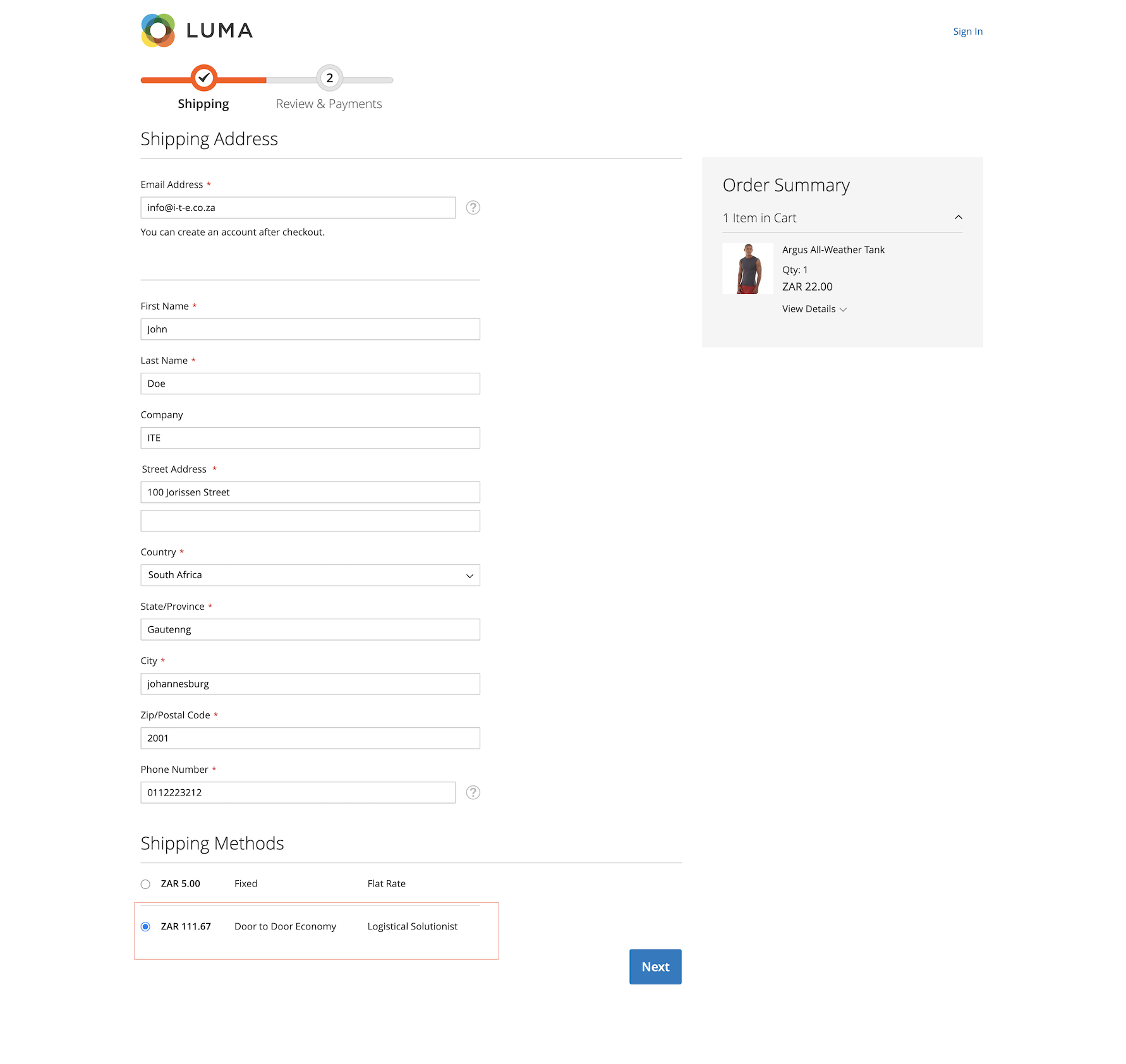
Task: Open the Phone Number help tooltip
Action: [473, 792]
